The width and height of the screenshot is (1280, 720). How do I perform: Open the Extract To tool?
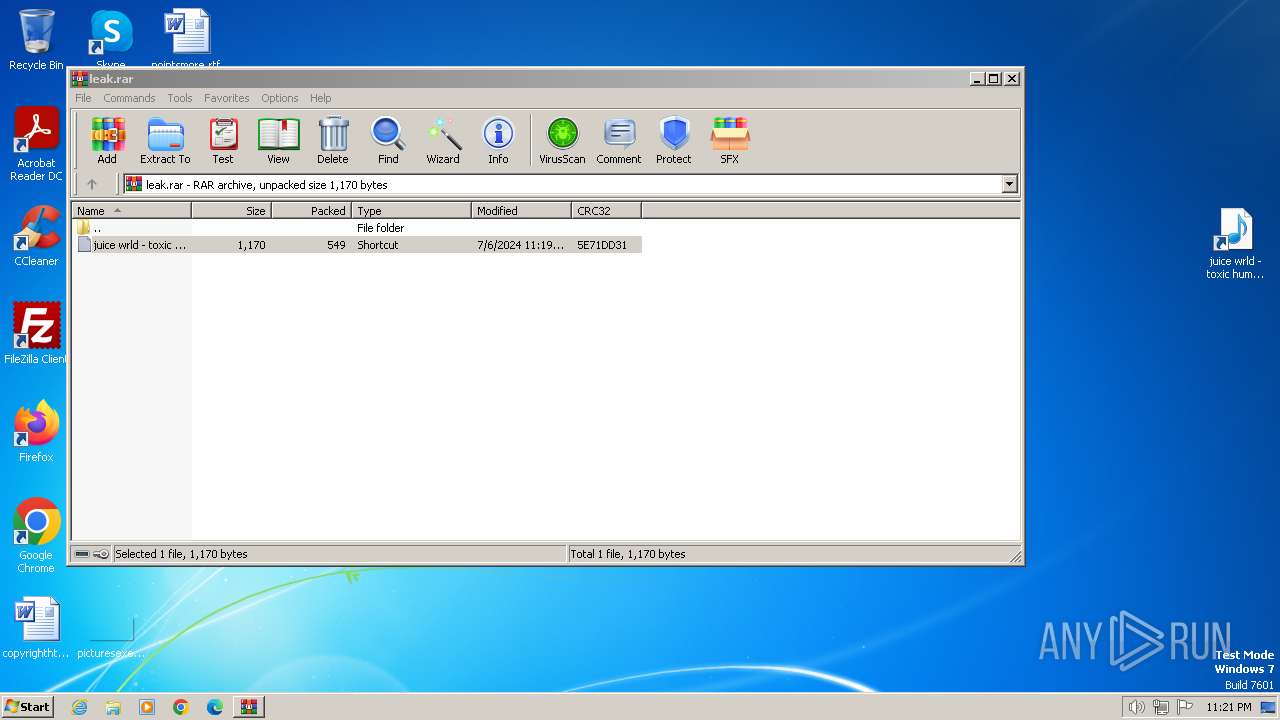pos(165,140)
